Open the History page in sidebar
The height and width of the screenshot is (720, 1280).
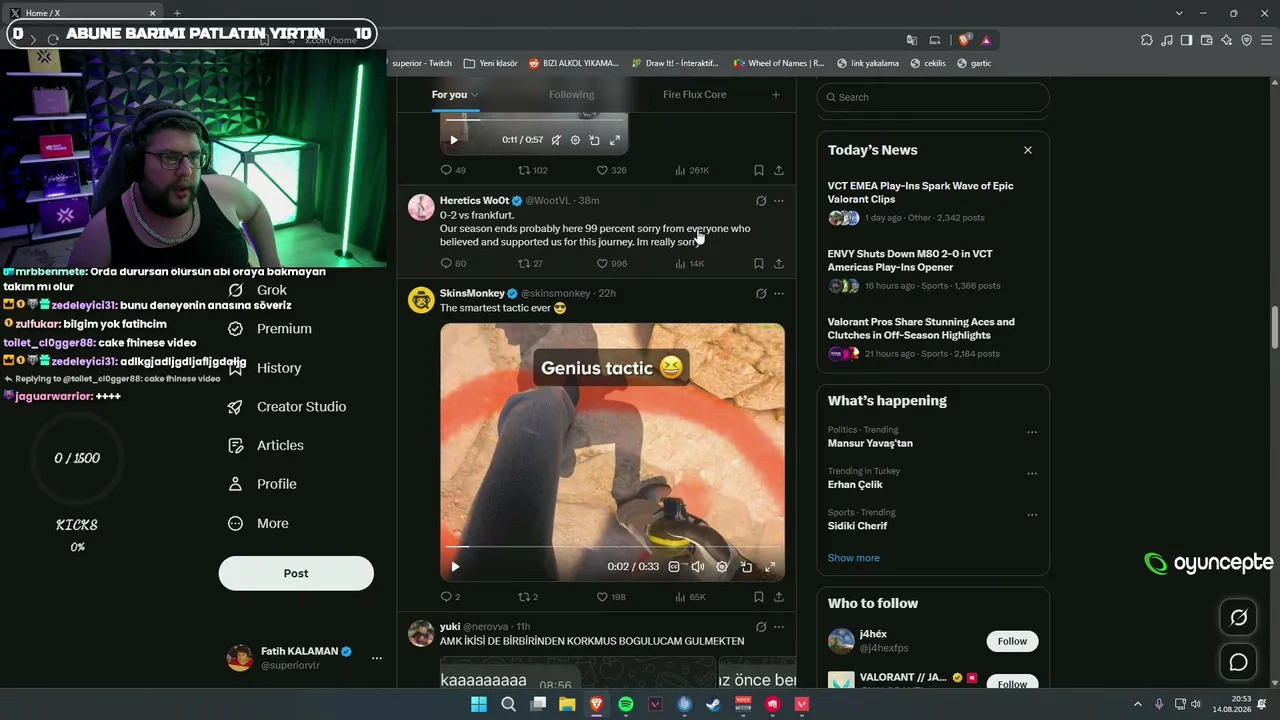[x=265, y=368]
